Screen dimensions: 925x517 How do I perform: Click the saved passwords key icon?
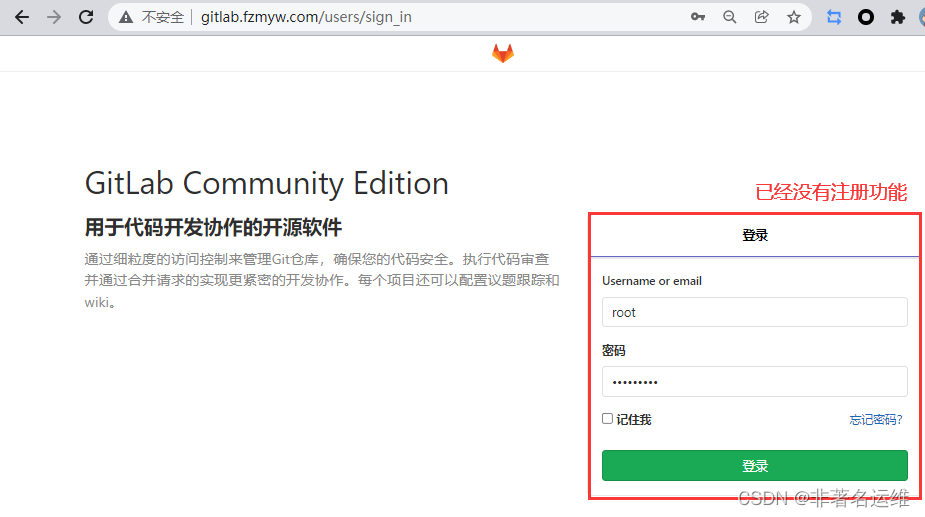click(x=698, y=17)
